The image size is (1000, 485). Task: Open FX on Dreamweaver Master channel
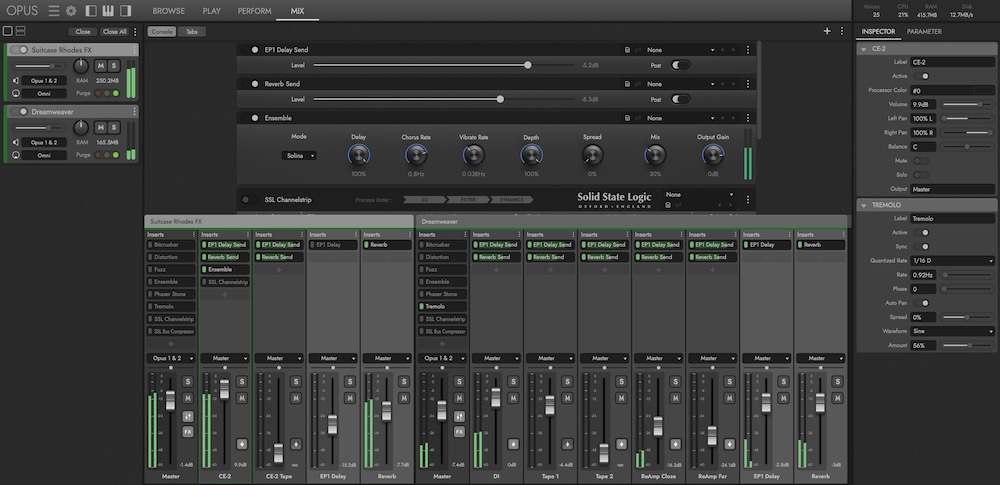459,432
